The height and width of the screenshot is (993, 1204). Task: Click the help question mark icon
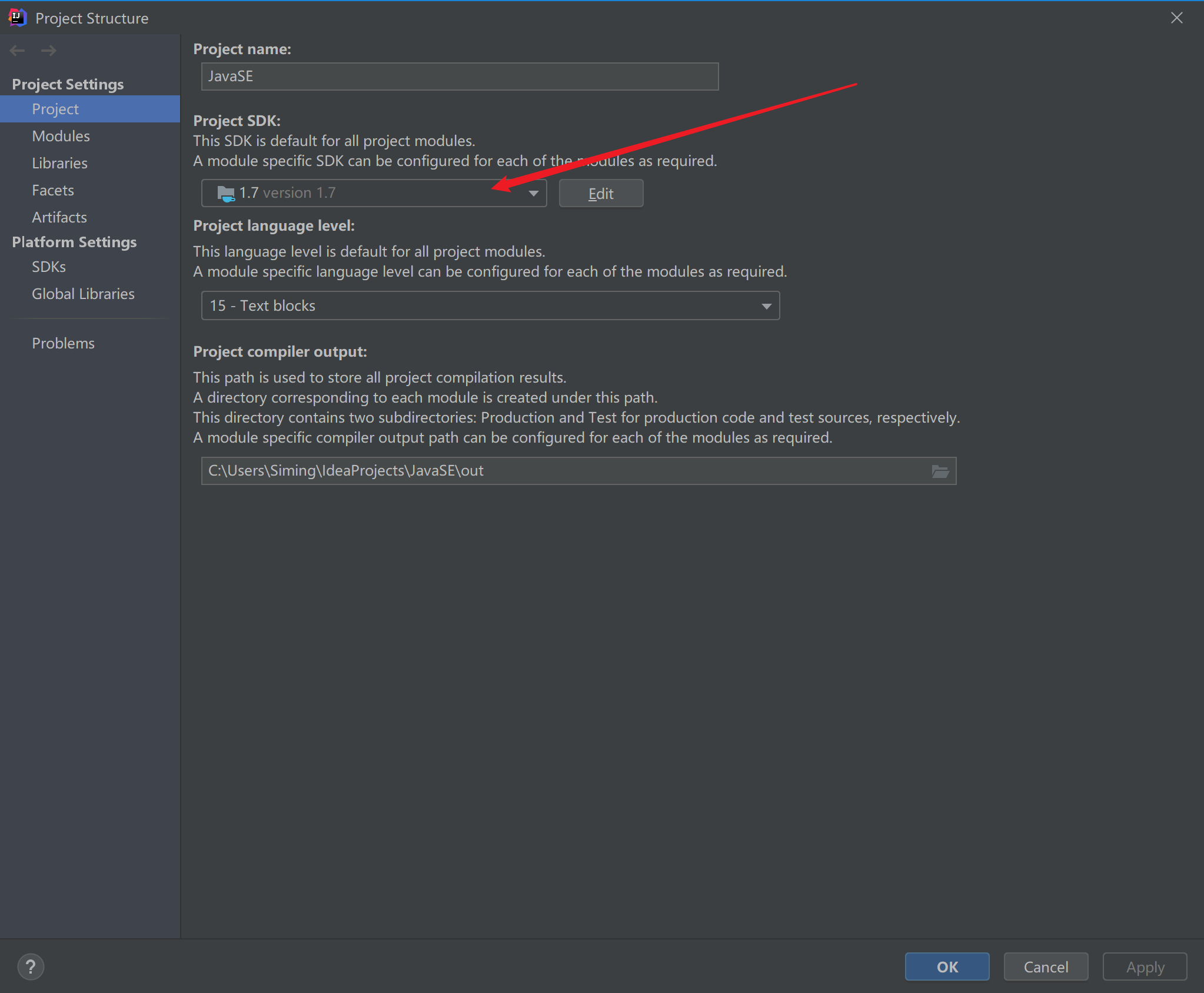coord(31,967)
